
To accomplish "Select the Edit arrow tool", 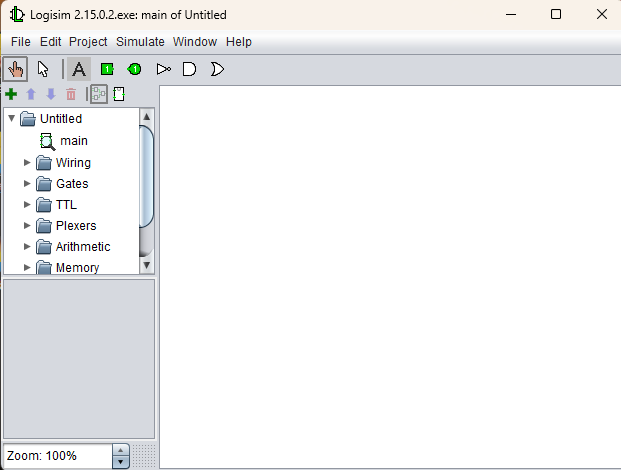I will (x=43, y=69).
